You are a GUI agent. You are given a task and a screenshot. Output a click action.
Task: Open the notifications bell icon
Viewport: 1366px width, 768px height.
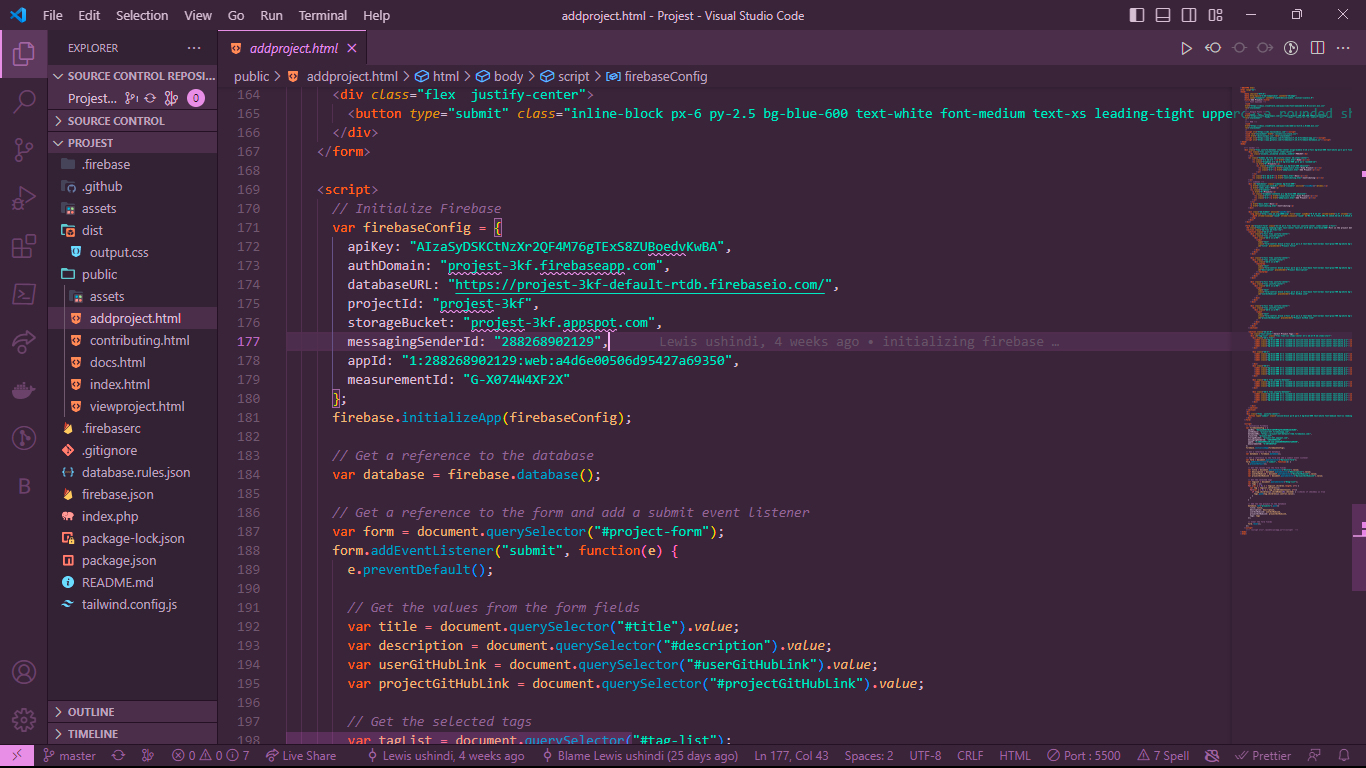(x=1346, y=755)
